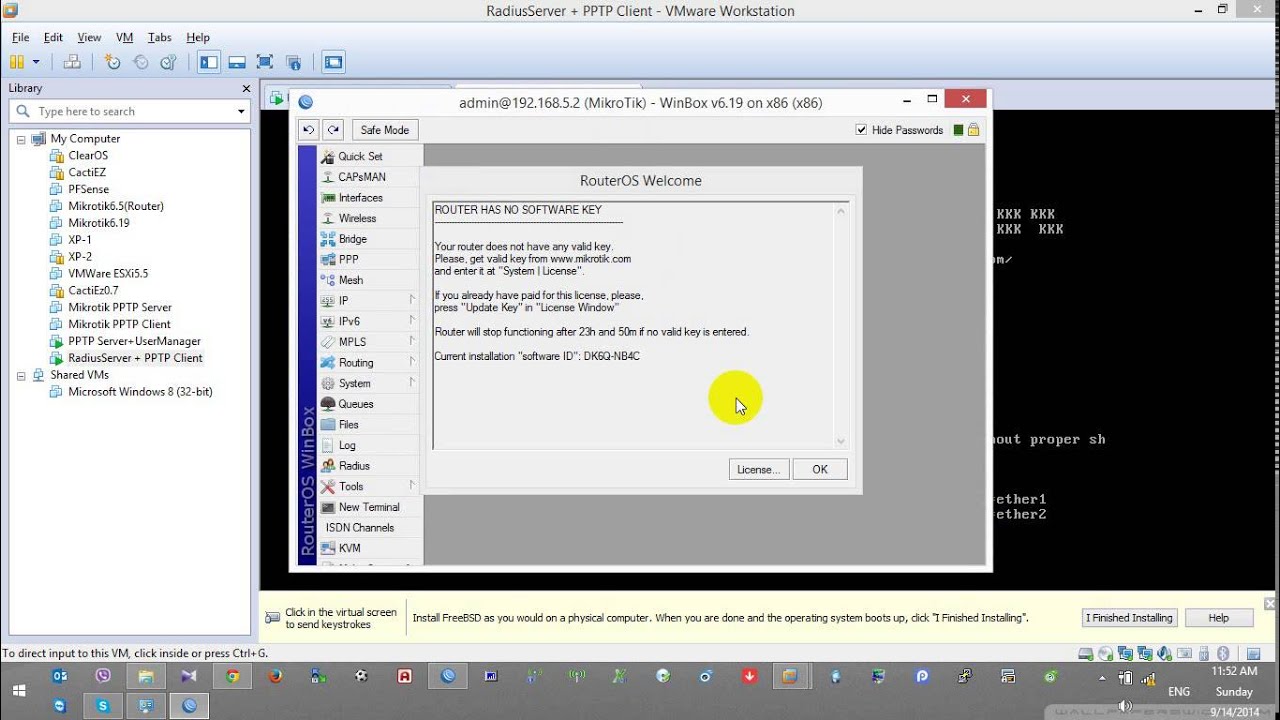Expand the System submenu in WinBox
1280x720 pixels.
coord(369,383)
